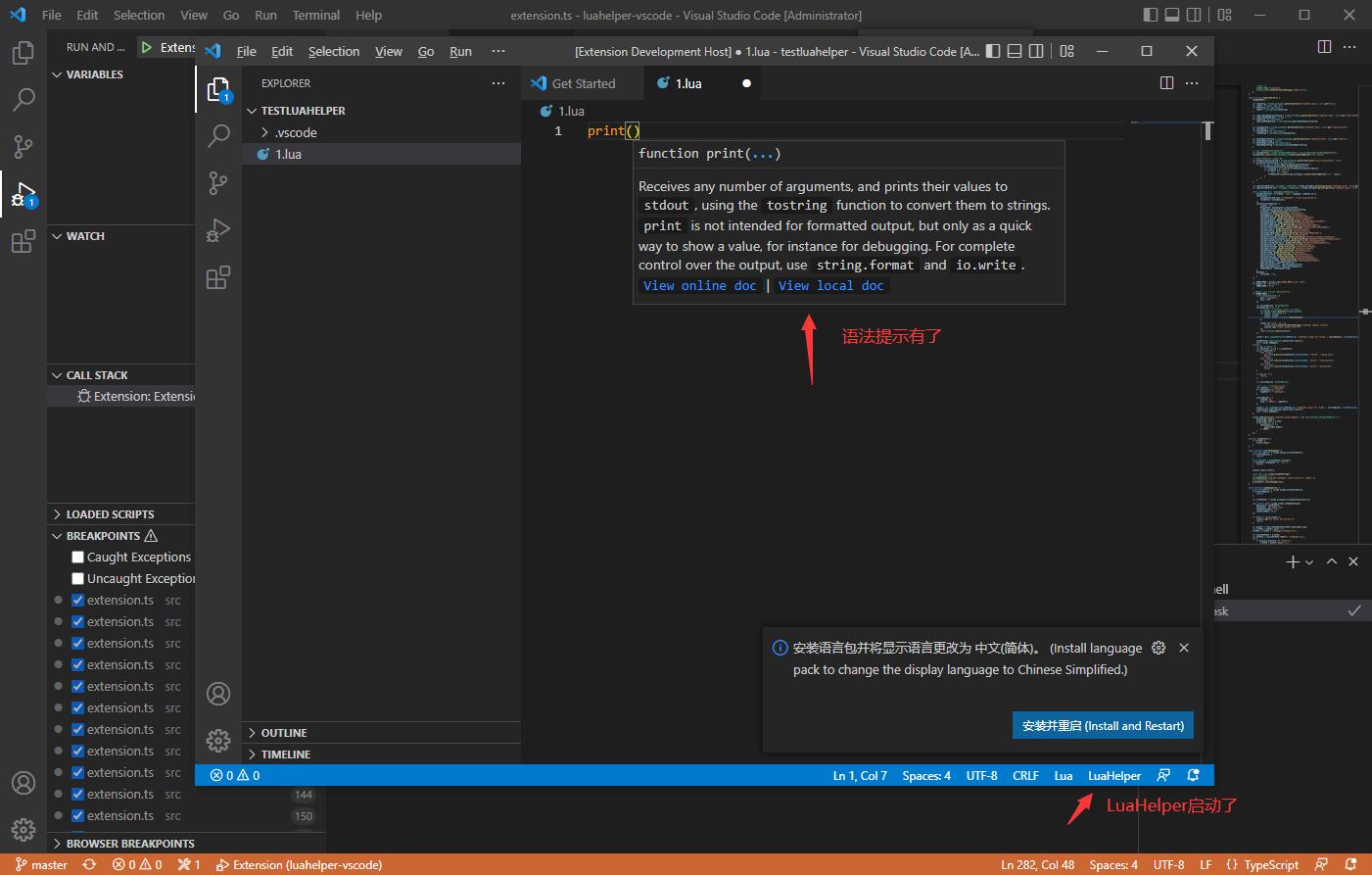
Task: Click Install and Restart button
Action: [x=1103, y=726]
